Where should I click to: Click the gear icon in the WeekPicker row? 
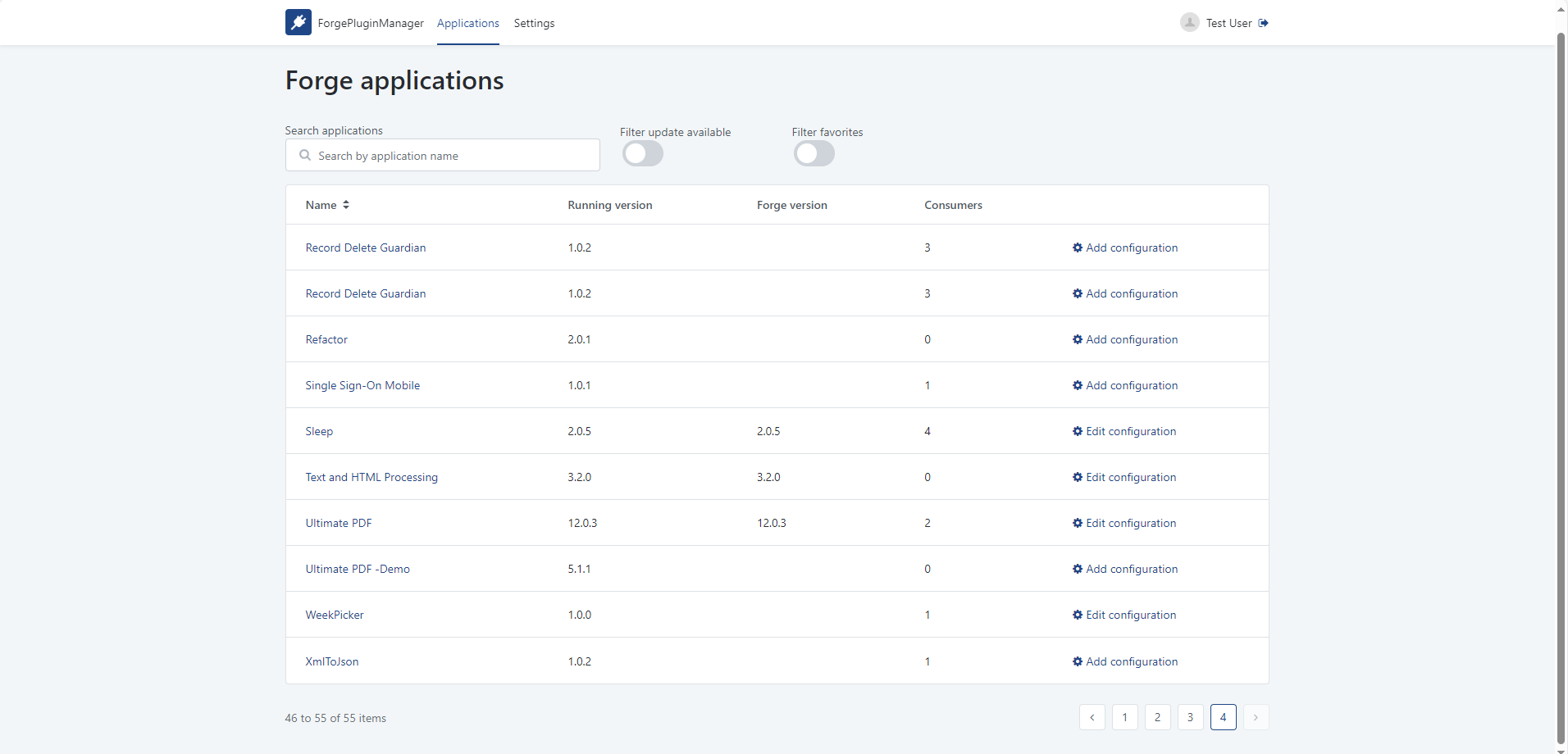(1078, 615)
